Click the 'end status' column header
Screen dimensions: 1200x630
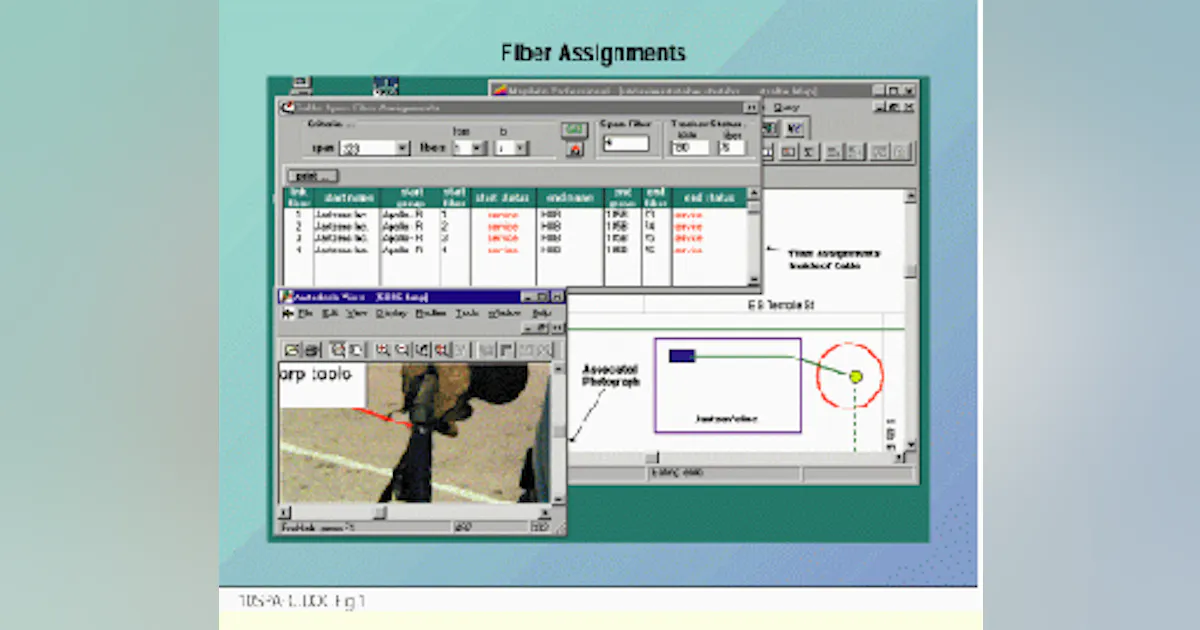[x=709, y=198]
